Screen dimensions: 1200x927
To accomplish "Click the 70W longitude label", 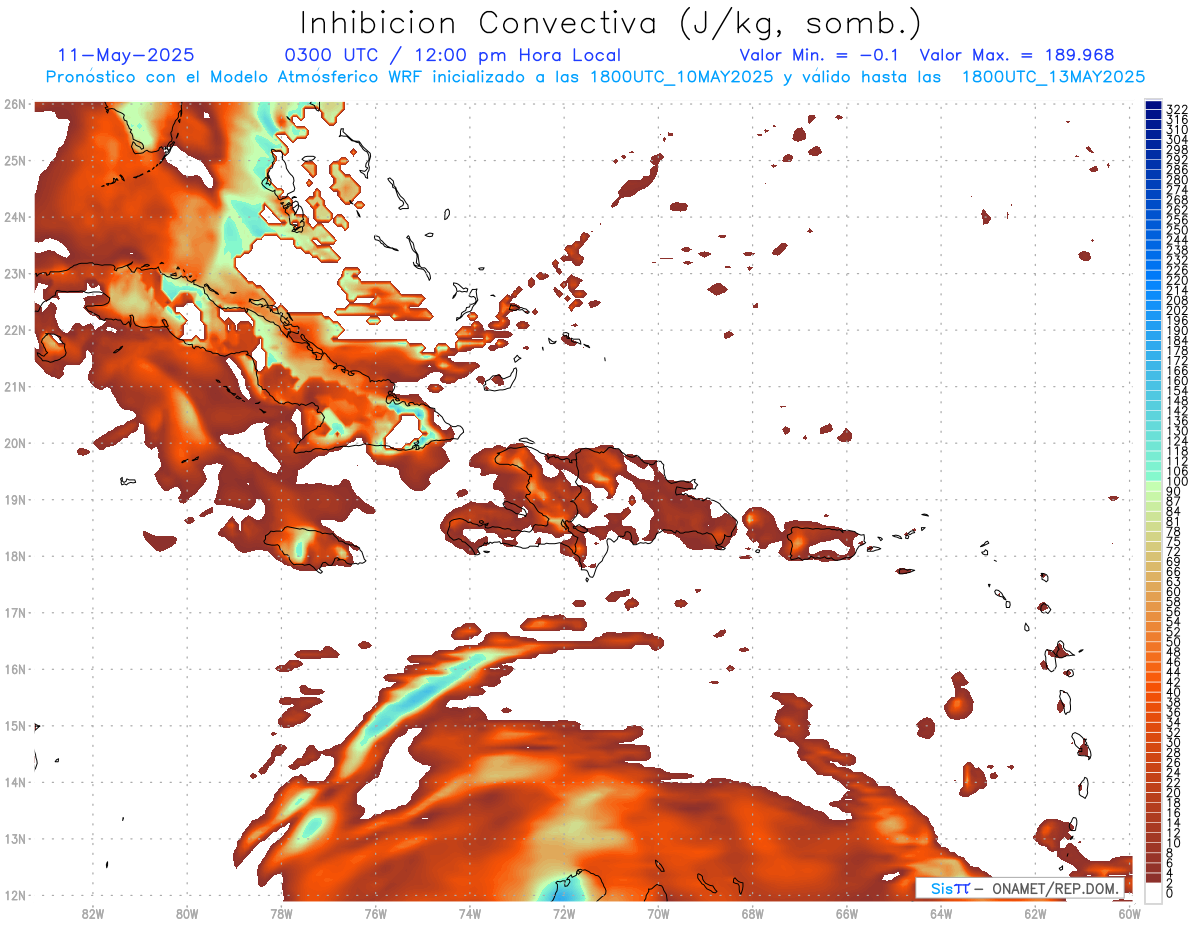I will pos(658,913).
